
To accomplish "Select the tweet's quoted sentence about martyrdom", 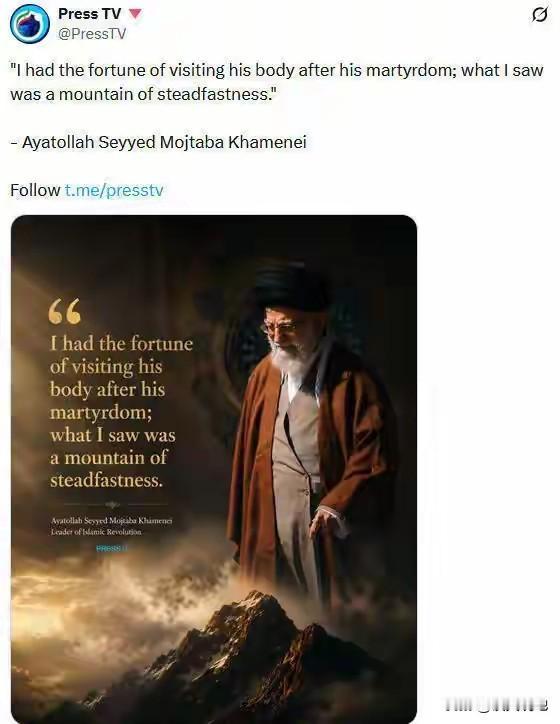I will (x=277, y=82).
